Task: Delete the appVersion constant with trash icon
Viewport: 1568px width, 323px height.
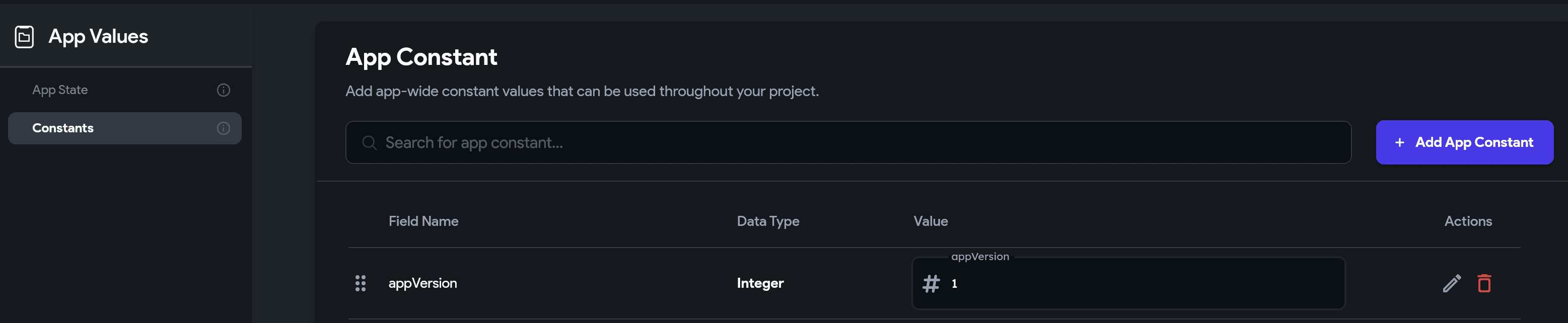Action: pos(1483,283)
